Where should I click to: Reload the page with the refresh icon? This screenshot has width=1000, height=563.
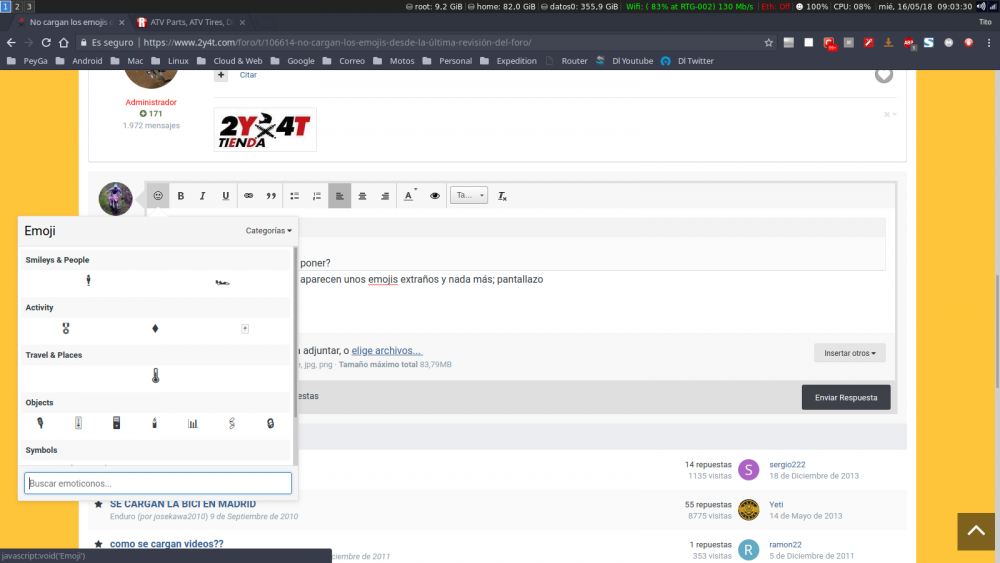pos(46,43)
